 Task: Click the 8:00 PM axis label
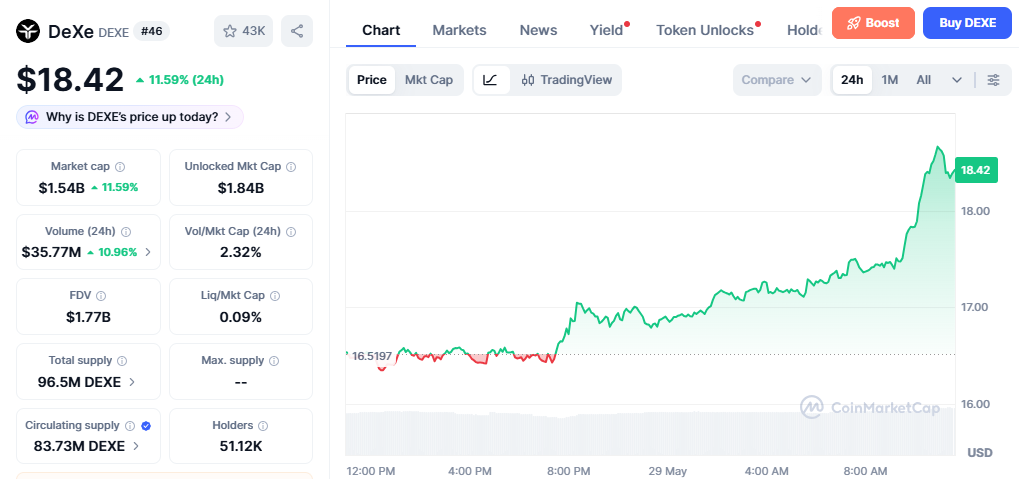pos(568,471)
